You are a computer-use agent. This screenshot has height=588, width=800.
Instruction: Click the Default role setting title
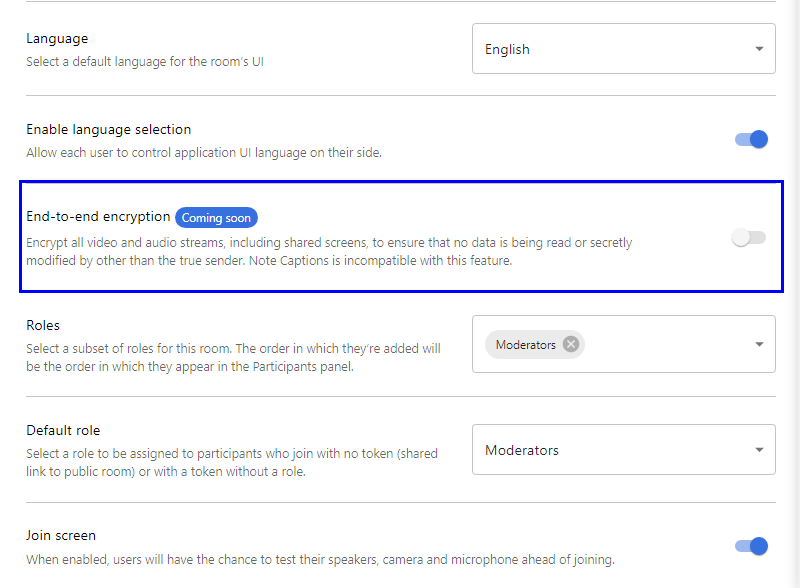coord(63,430)
